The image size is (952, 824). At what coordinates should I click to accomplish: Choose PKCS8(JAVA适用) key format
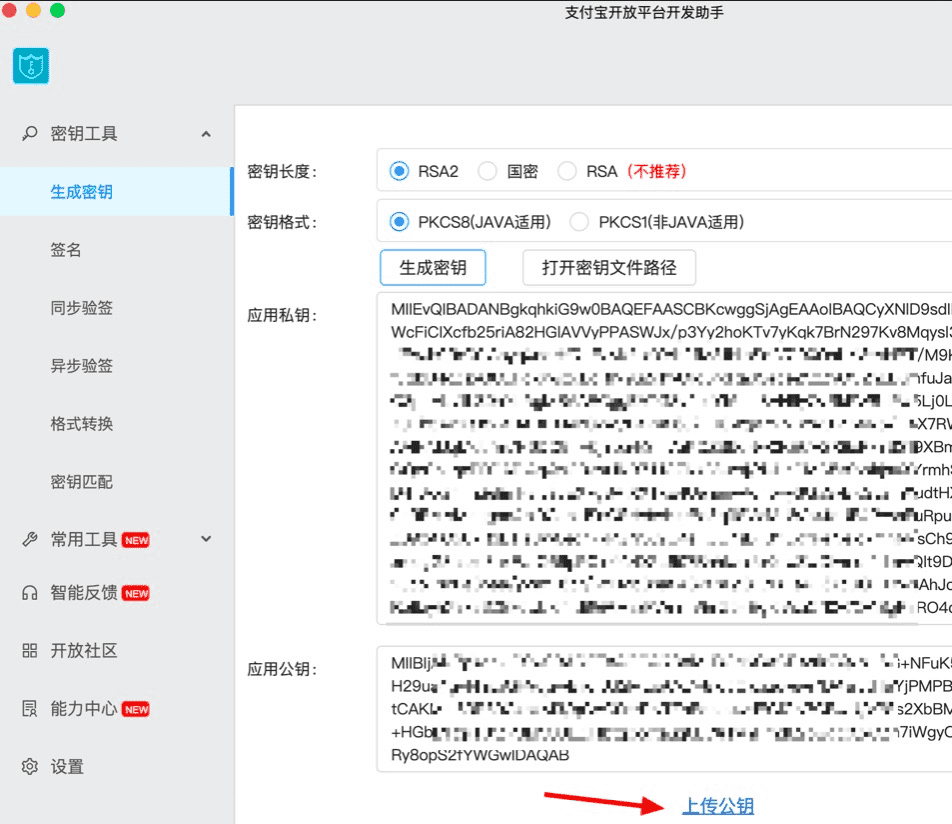point(400,222)
